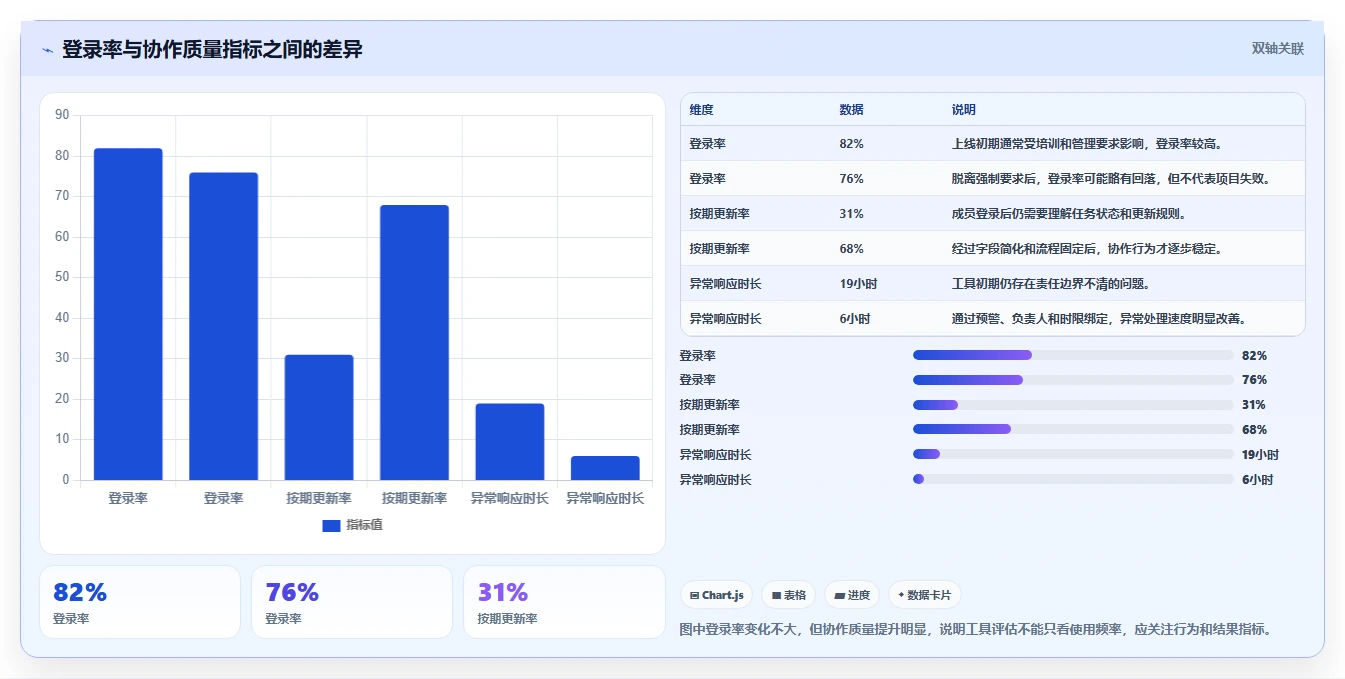
Task: Click the progress bar showing 82%
Action: [x=1073, y=355]
